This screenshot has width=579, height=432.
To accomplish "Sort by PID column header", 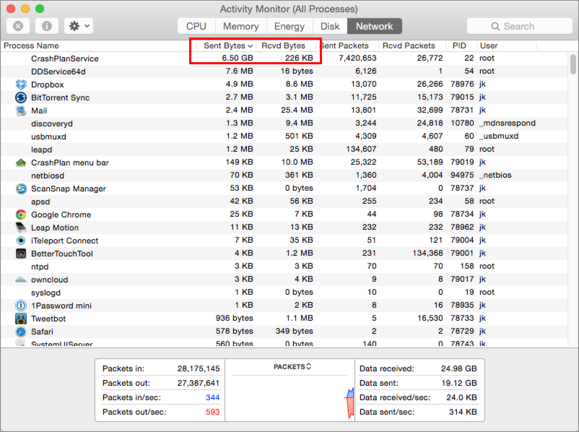I will [x=459, y=46].
